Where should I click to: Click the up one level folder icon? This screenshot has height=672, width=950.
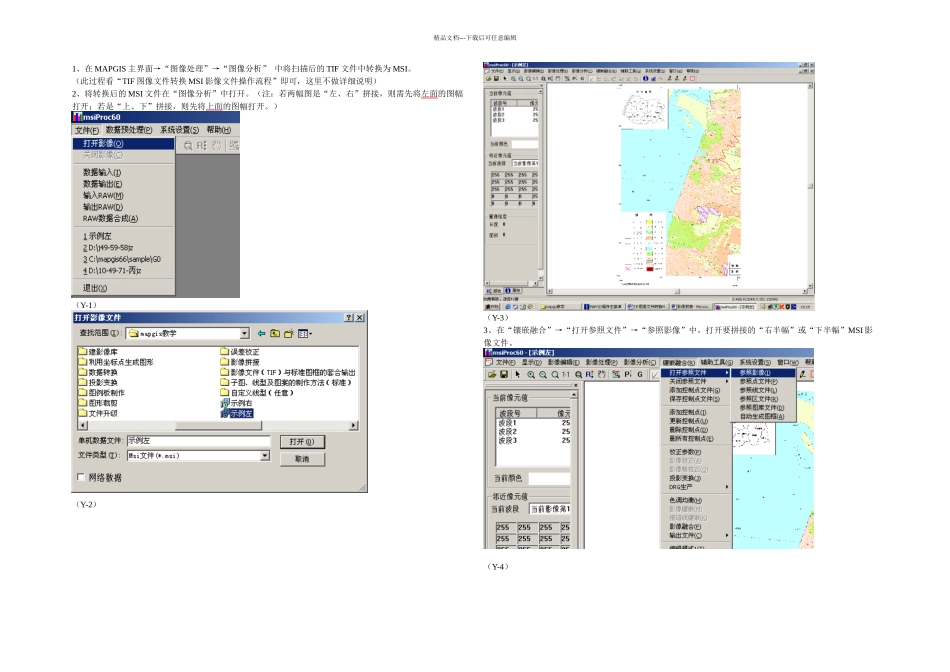pyautogui.click(x=275, y=333)
